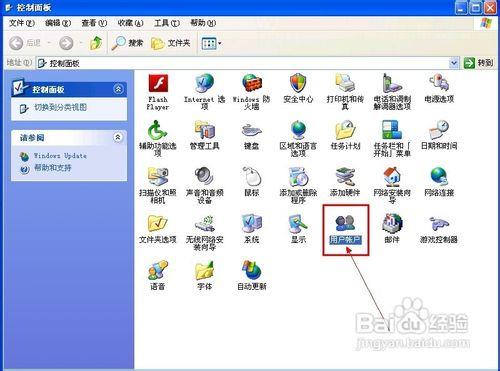The width and height of the screenshot is (500, 371).
Task: Open the 收藏(A) menu
Action: [x=130, y=23]
